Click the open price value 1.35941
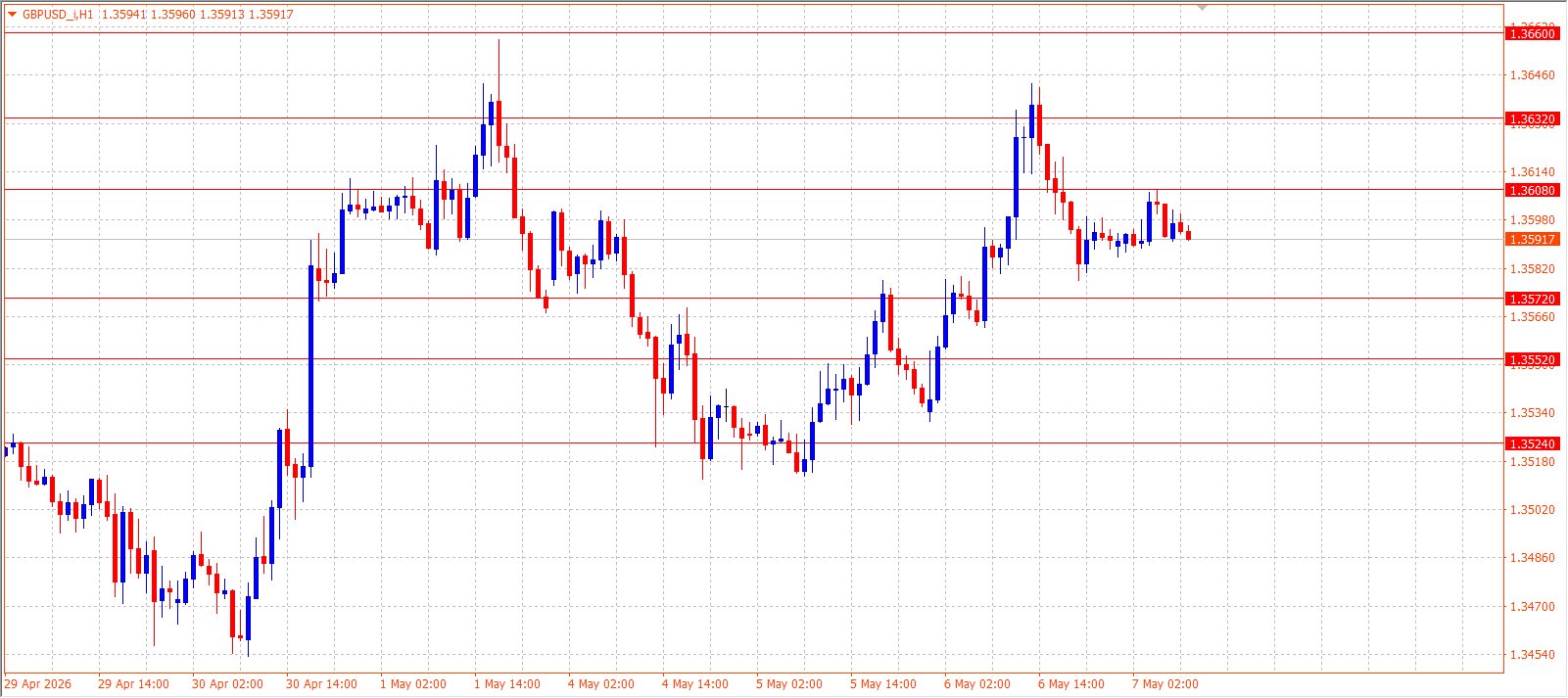 click(122, 15)
